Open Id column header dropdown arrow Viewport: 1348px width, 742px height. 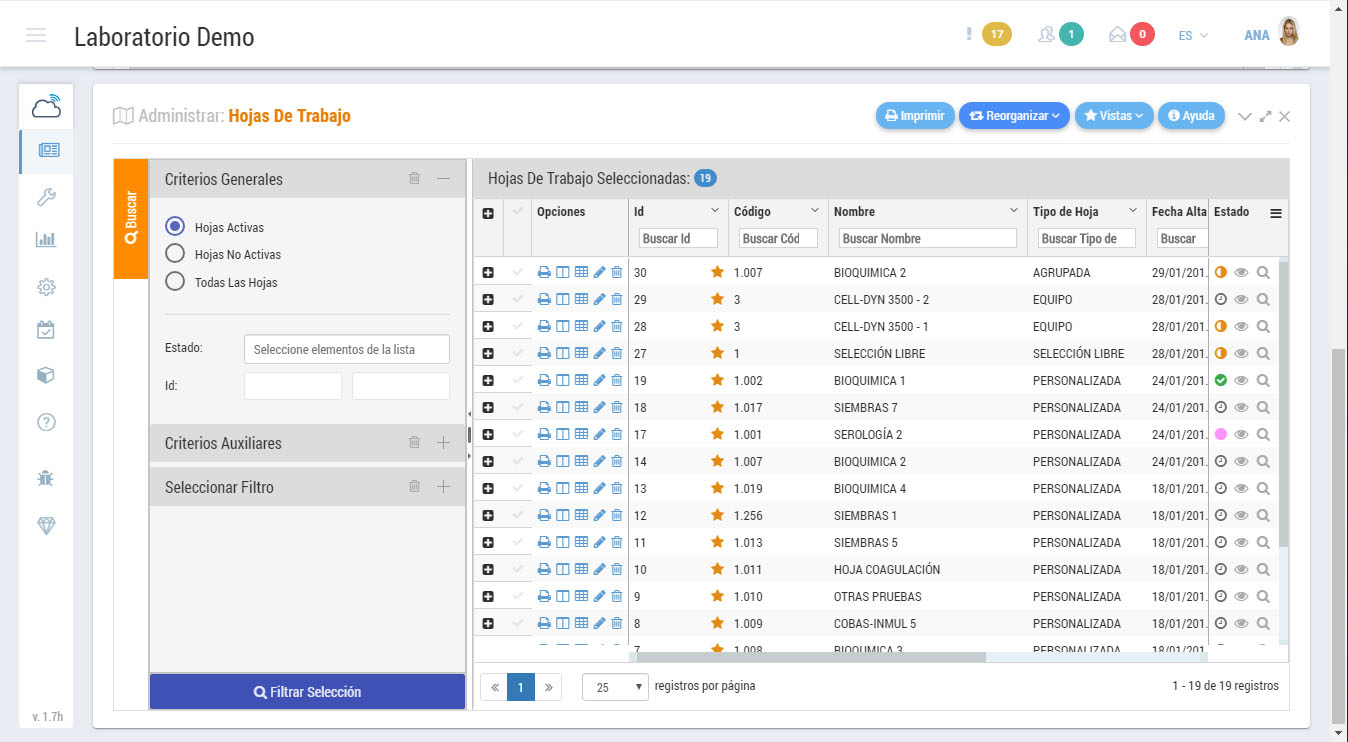(714, 211)
